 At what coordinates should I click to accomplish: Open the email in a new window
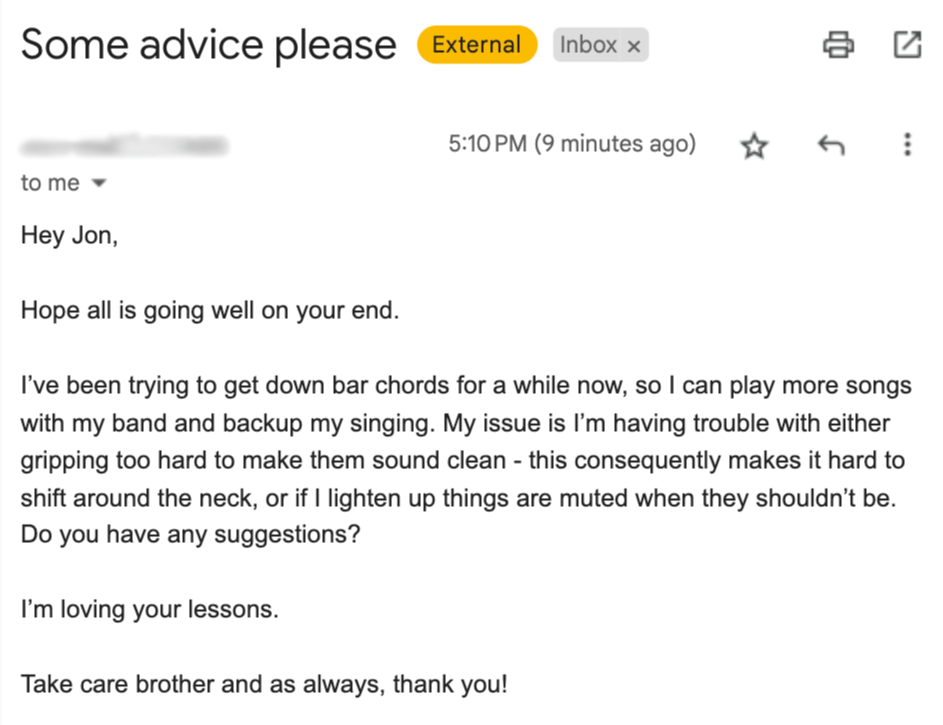(x=906, y=44)
